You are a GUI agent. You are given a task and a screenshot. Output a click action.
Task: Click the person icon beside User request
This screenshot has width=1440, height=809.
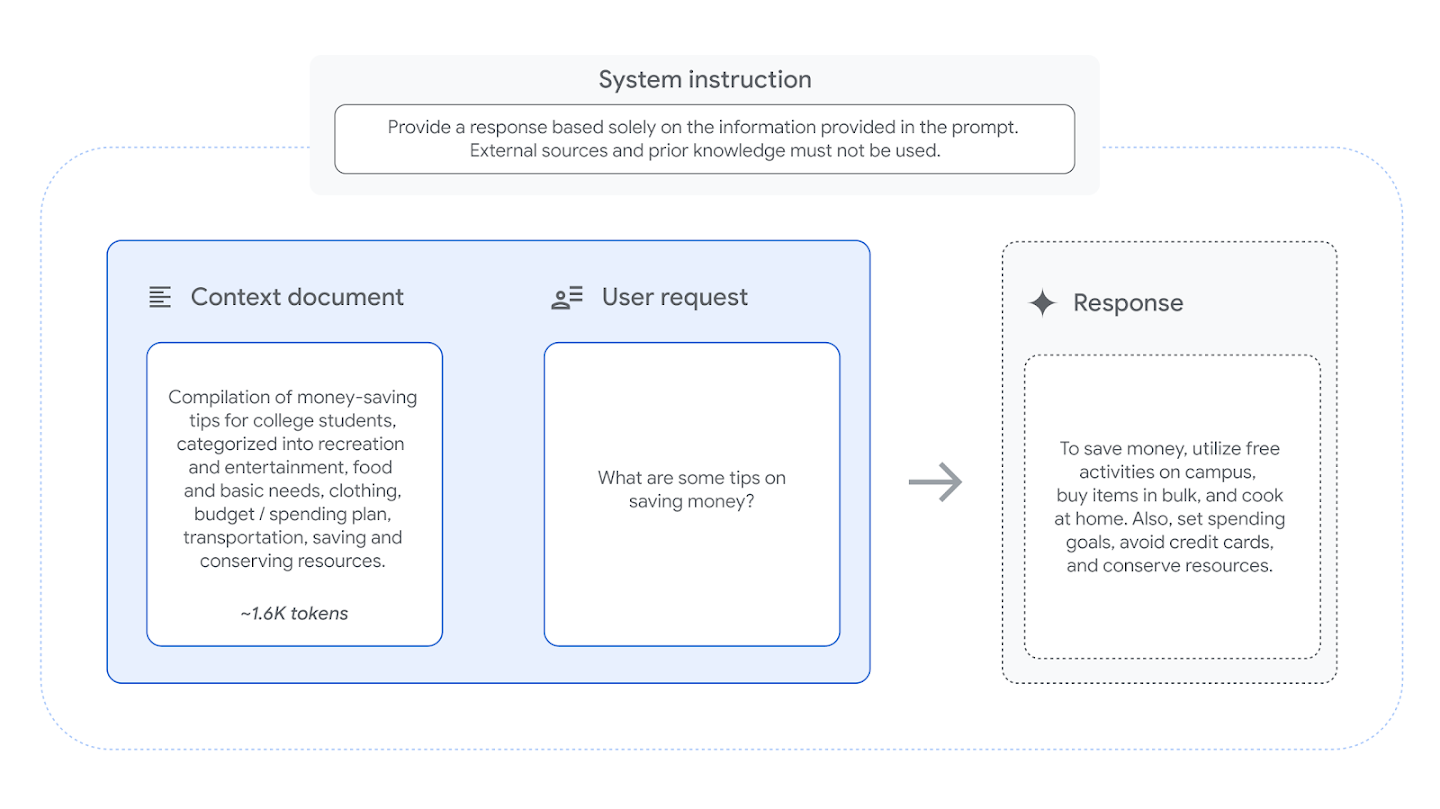click(567, 297)
